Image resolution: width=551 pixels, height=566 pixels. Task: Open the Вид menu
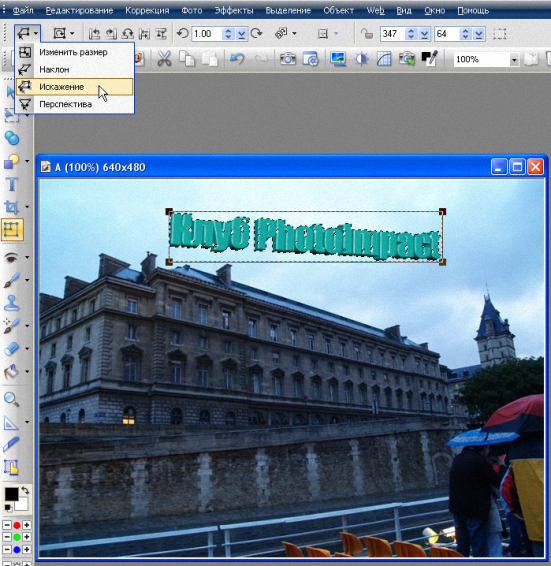[404, 10]
